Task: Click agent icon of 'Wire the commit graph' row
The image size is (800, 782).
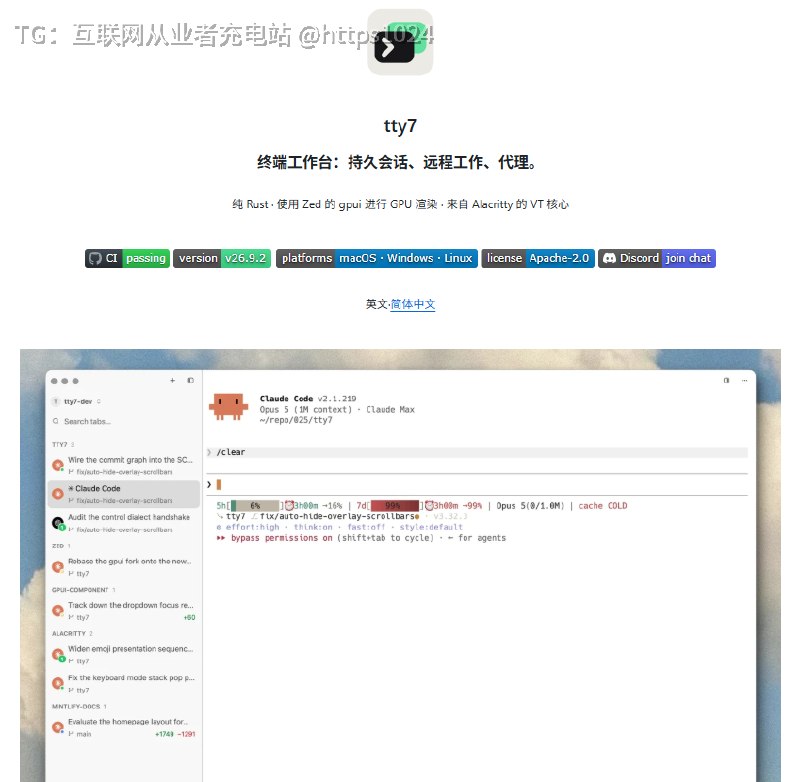Action: click(58, 465)
